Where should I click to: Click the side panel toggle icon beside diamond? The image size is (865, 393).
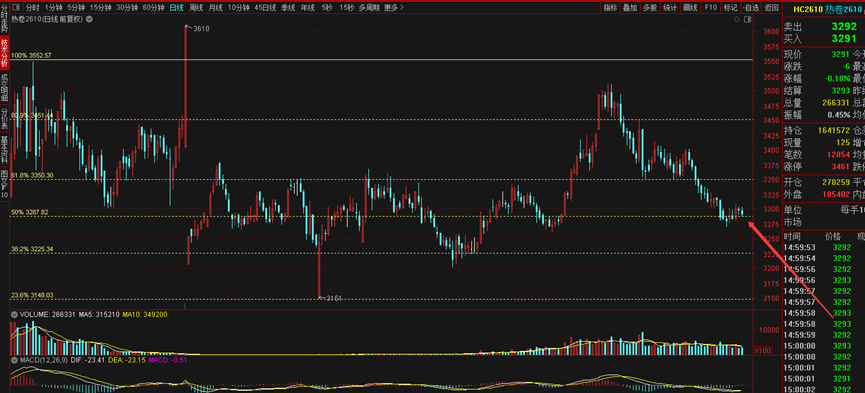747,19
